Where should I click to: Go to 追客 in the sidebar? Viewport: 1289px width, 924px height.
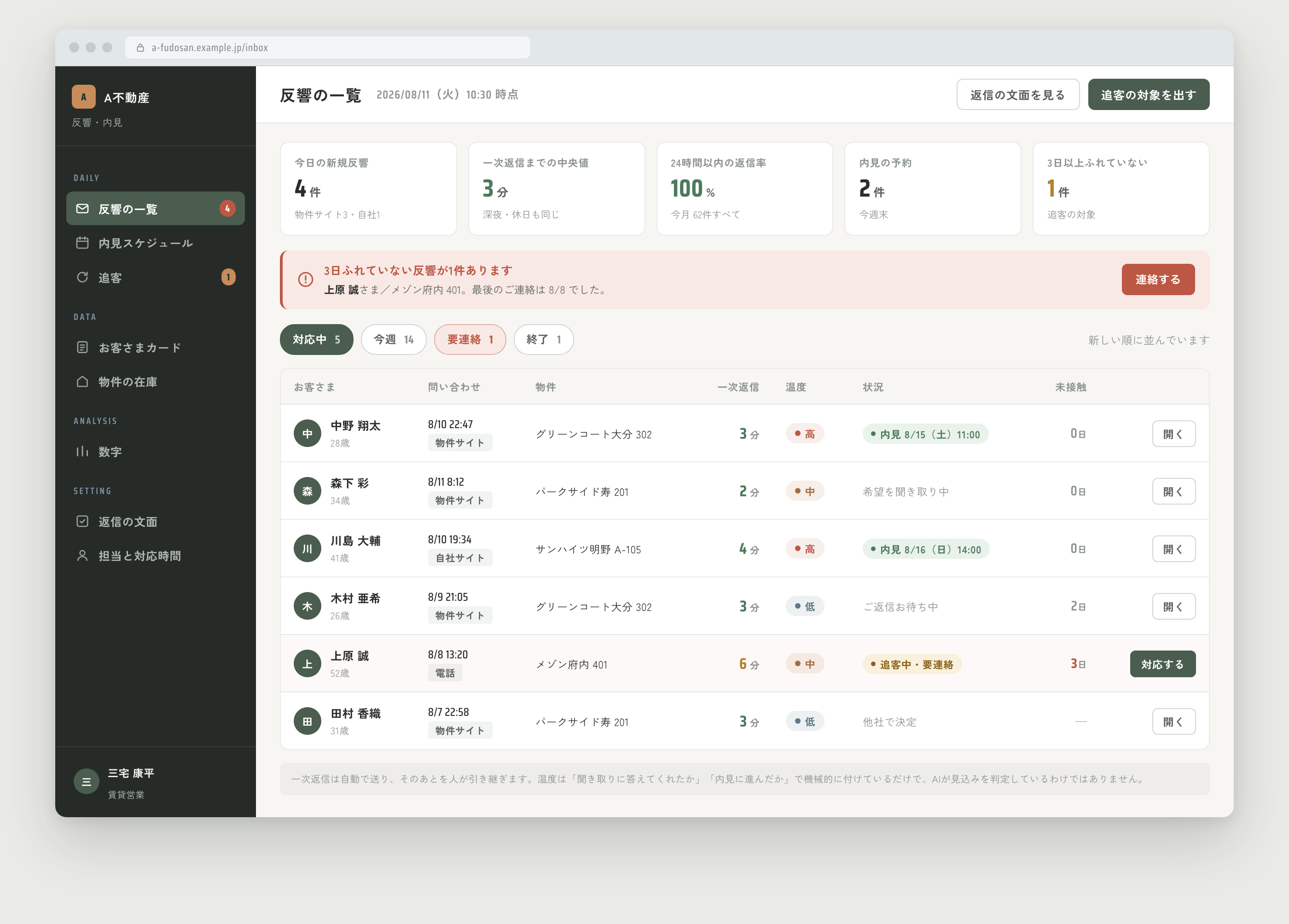[x=155, y=277]
